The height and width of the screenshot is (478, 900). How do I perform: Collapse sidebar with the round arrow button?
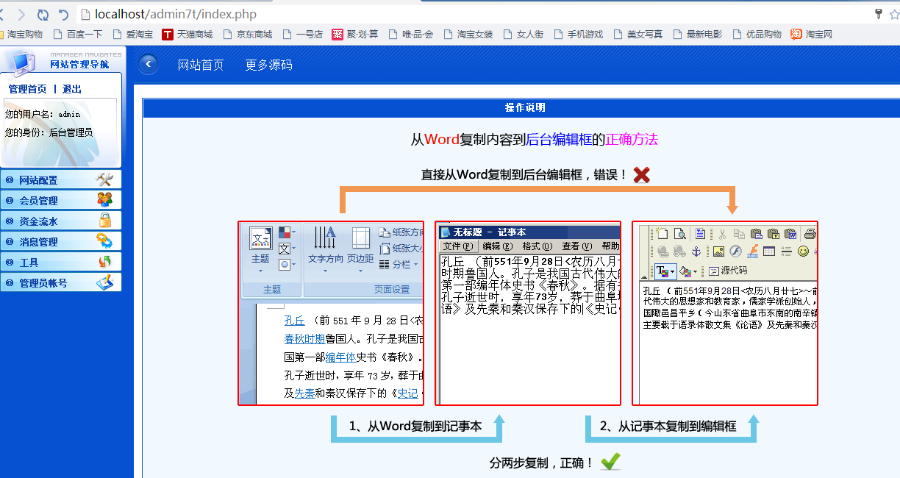click(148, 64)
